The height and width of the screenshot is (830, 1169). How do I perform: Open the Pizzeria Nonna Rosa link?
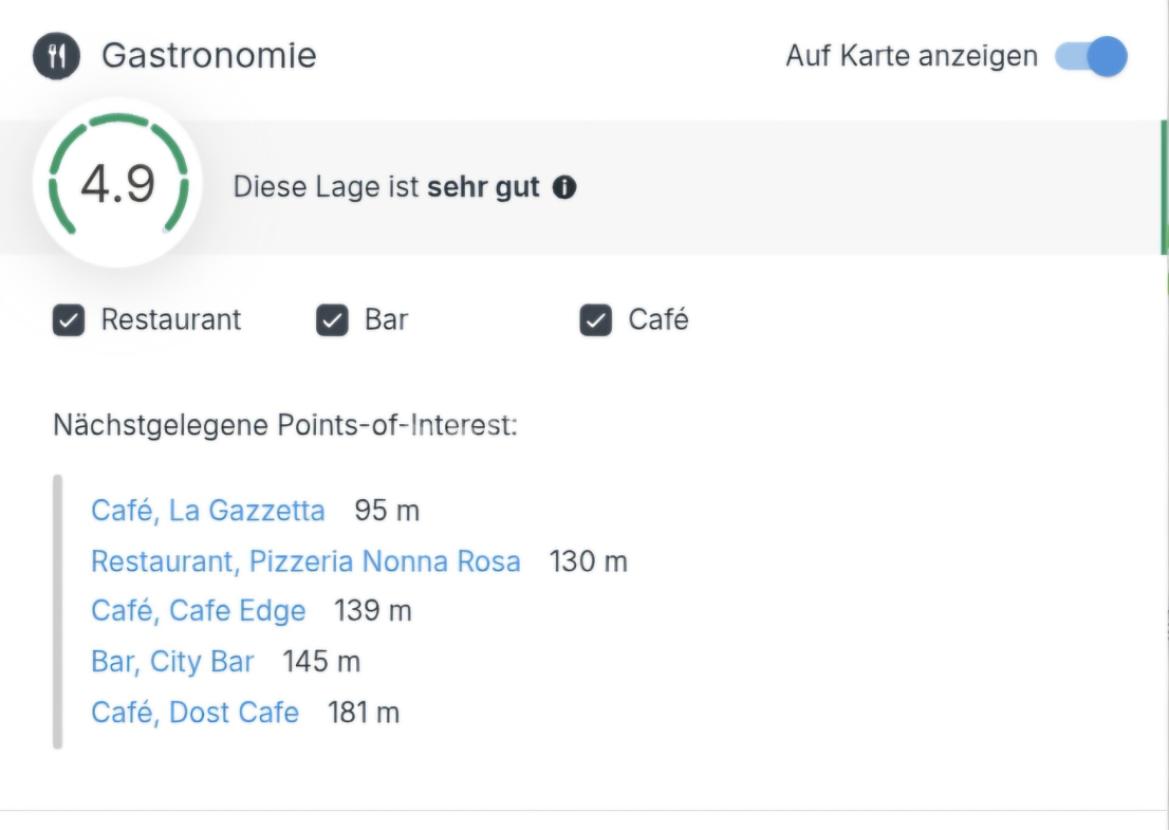point(305,561)
